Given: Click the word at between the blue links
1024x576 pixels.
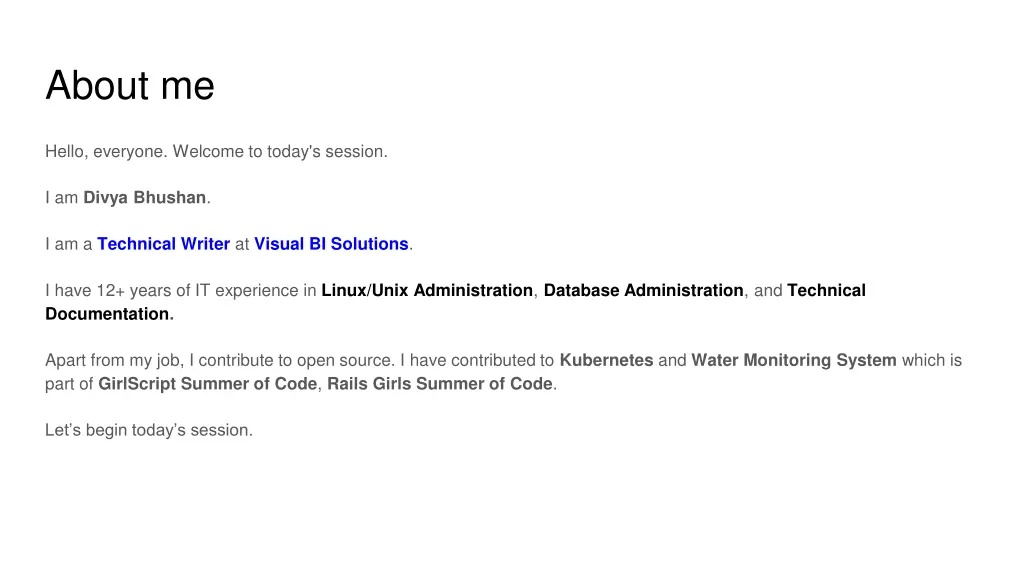Looking at the screenshot, I should click(x=242, y=244).
